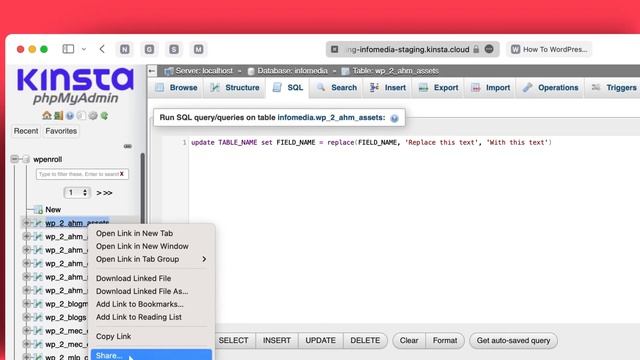The image size is (640, 360).
Task: Click the page menu icon in address bar
Action: tap(489, 49)
